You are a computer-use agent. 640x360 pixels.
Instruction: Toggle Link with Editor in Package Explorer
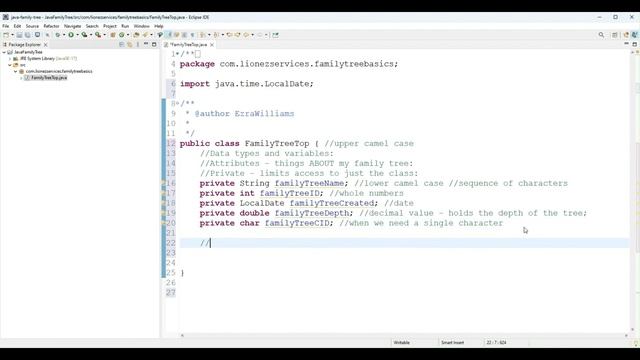coord(130,44)
